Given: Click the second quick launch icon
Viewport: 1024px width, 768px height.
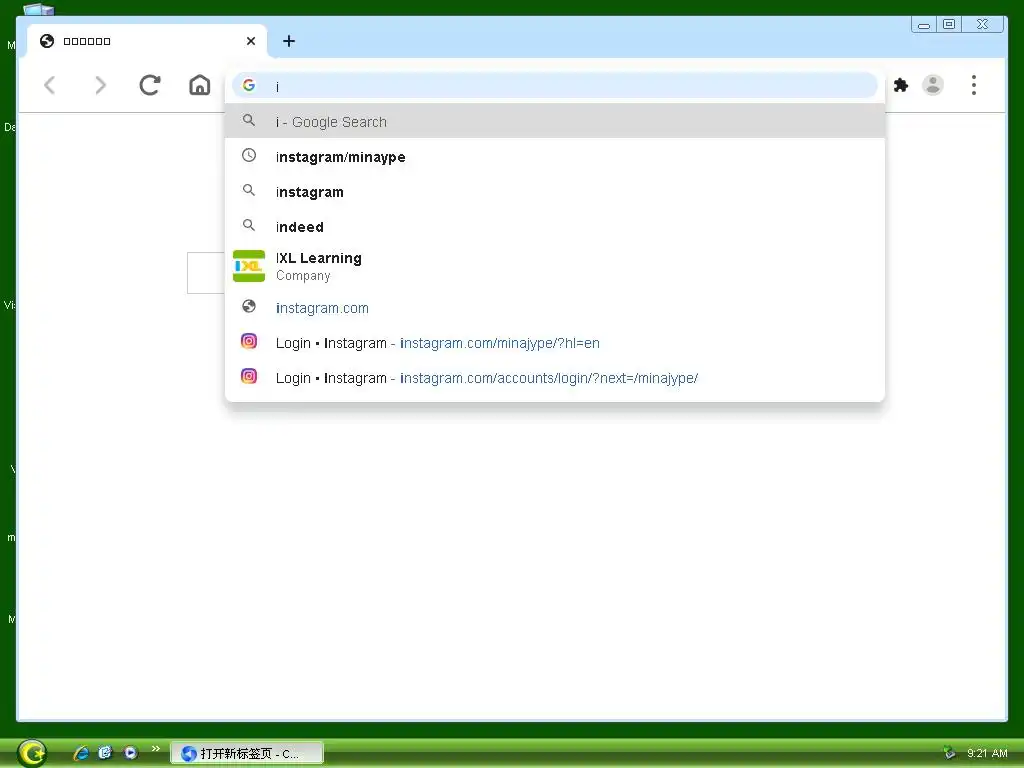Looking at the screenshot, I should point(105,753).
